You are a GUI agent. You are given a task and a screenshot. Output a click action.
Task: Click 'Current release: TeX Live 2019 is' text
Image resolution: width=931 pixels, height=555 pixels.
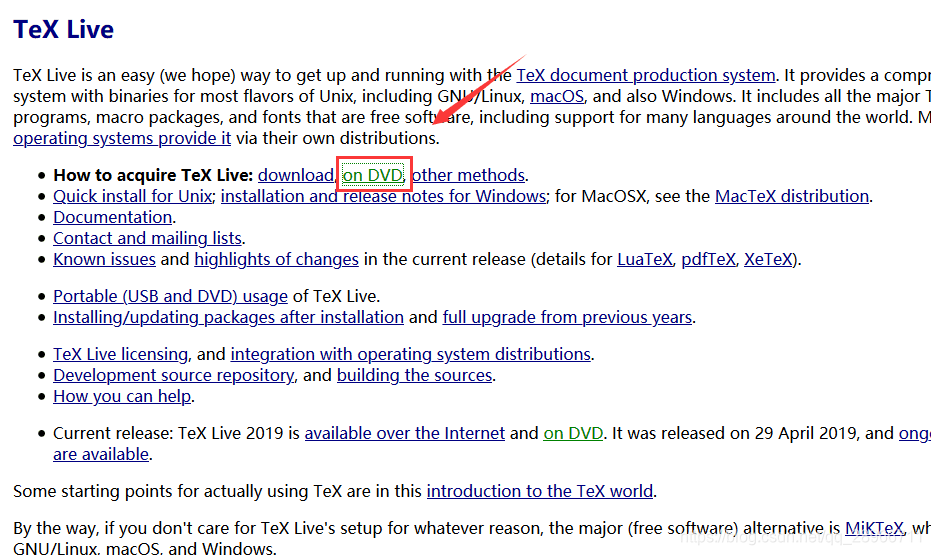176,433
